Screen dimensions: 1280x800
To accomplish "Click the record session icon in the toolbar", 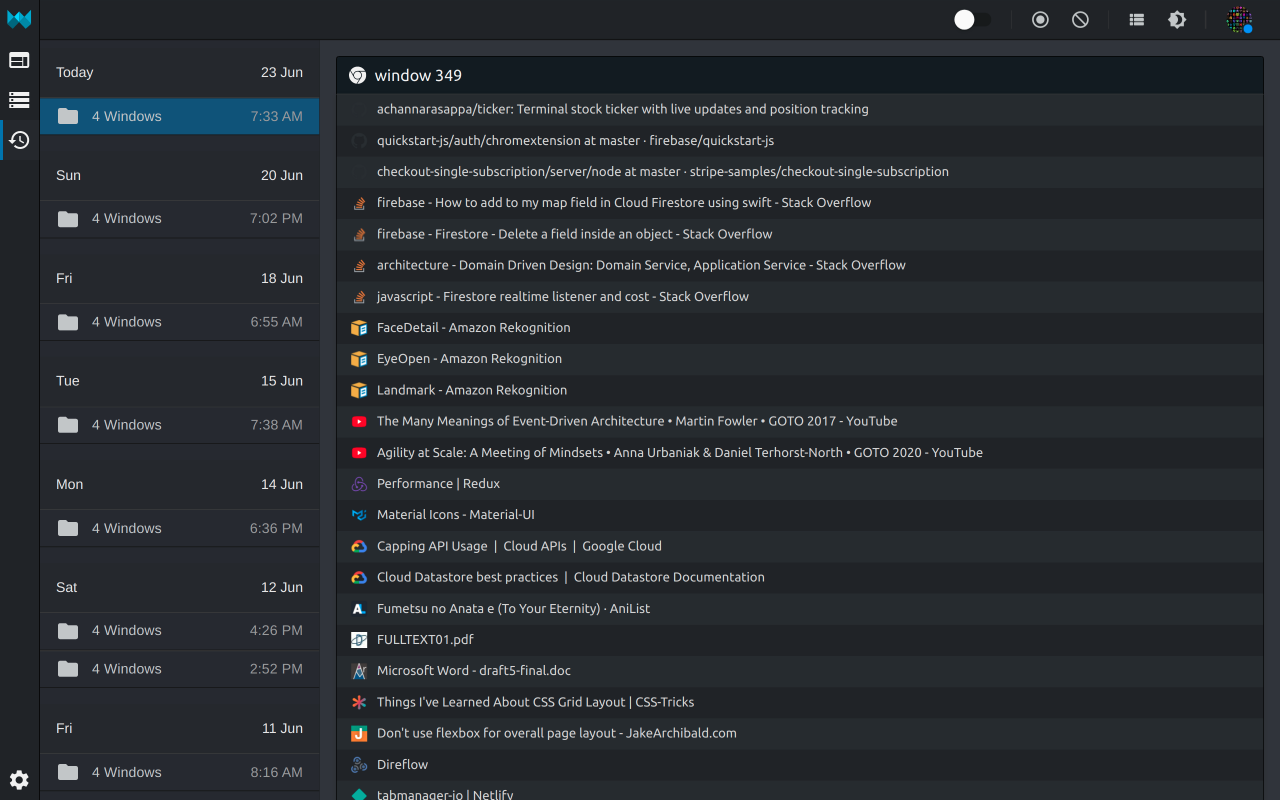I will click(1040, 19).
